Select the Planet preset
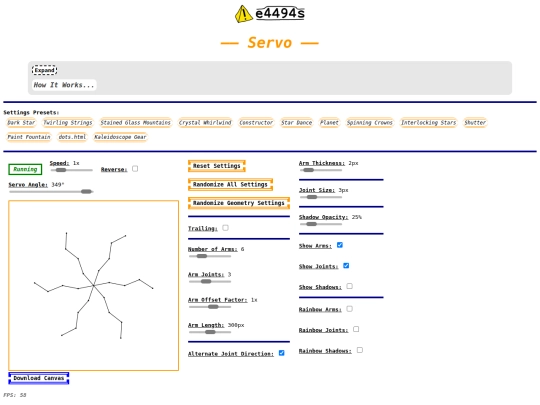 pyautogui.click(x=329, y=123)
